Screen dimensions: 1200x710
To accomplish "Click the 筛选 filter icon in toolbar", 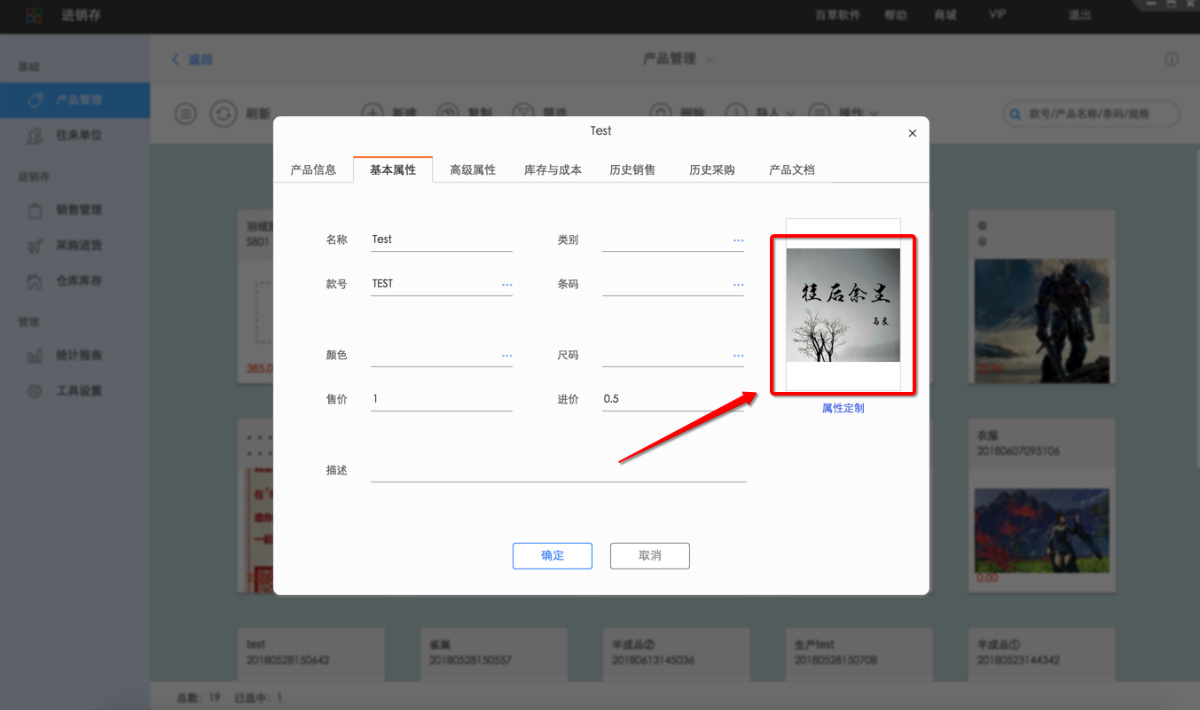I will tap(524, 113).
